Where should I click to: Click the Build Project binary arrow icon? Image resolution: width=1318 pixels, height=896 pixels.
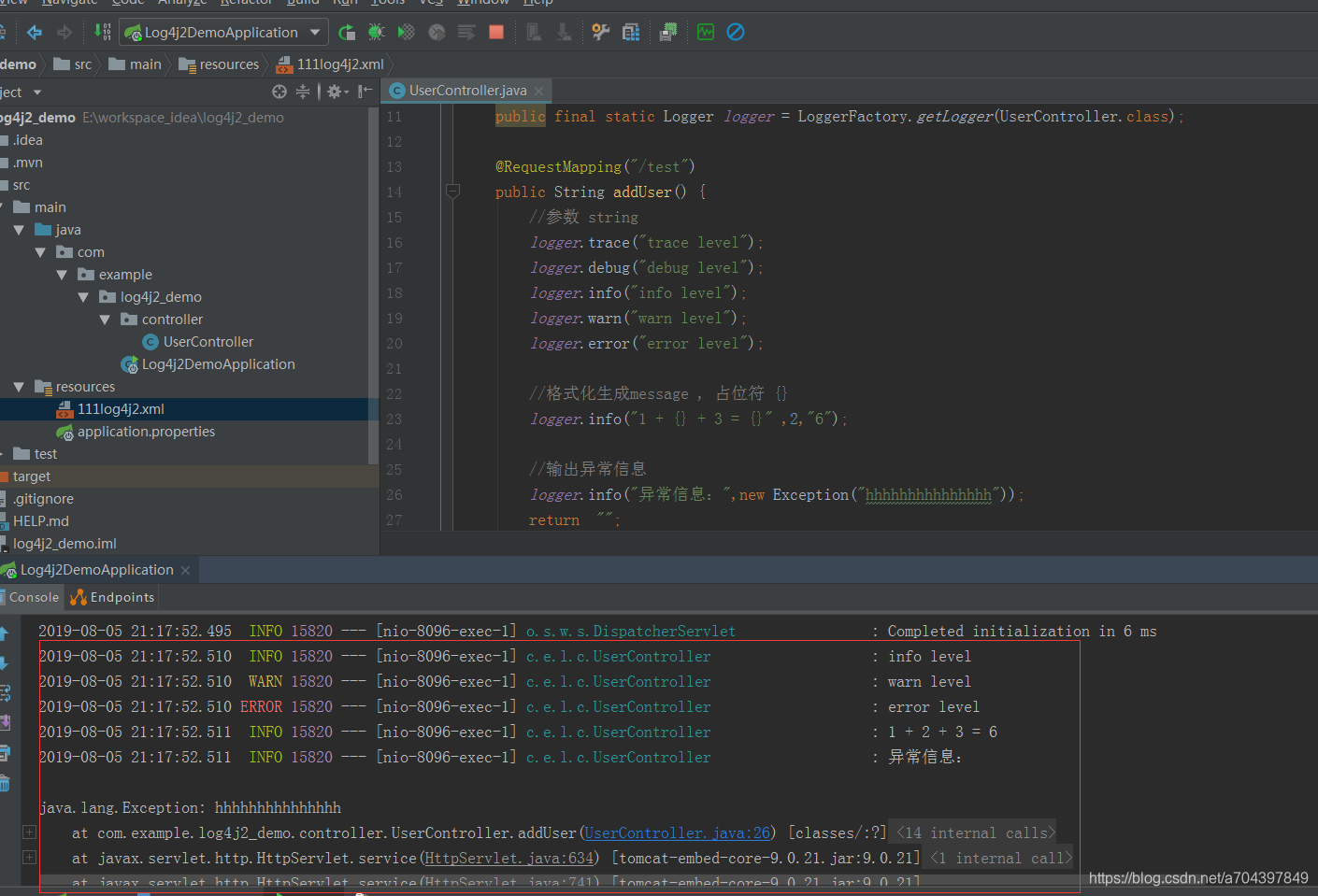(102, 33)
